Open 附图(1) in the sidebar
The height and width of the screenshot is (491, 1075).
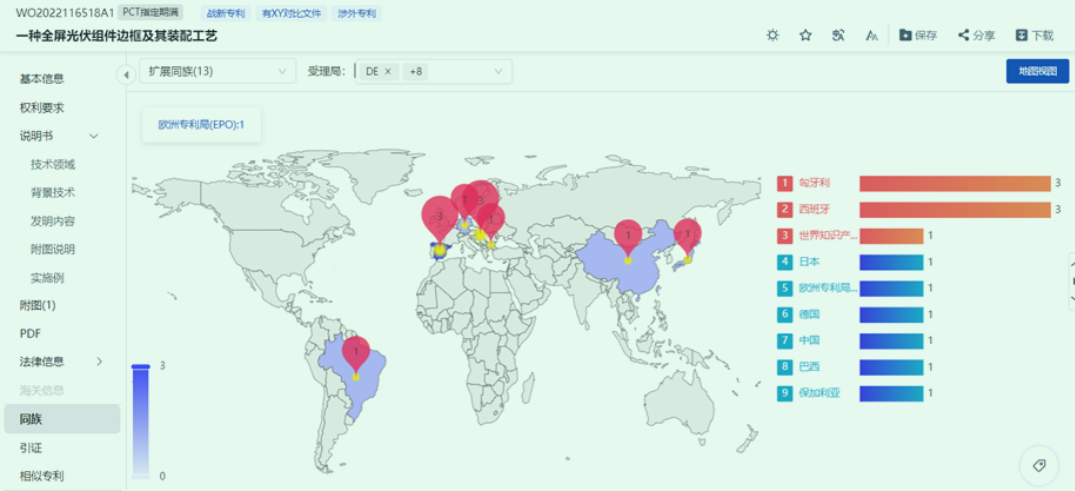coord(38,305)
